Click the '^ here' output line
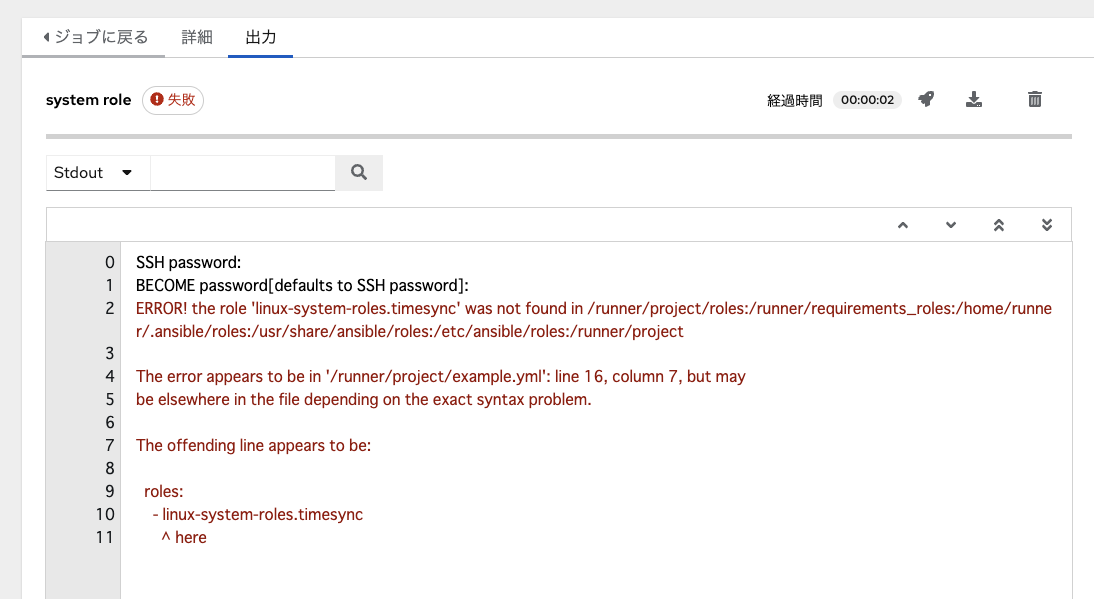This screenshot has height=599, width=1094. (x=183, y=537)
